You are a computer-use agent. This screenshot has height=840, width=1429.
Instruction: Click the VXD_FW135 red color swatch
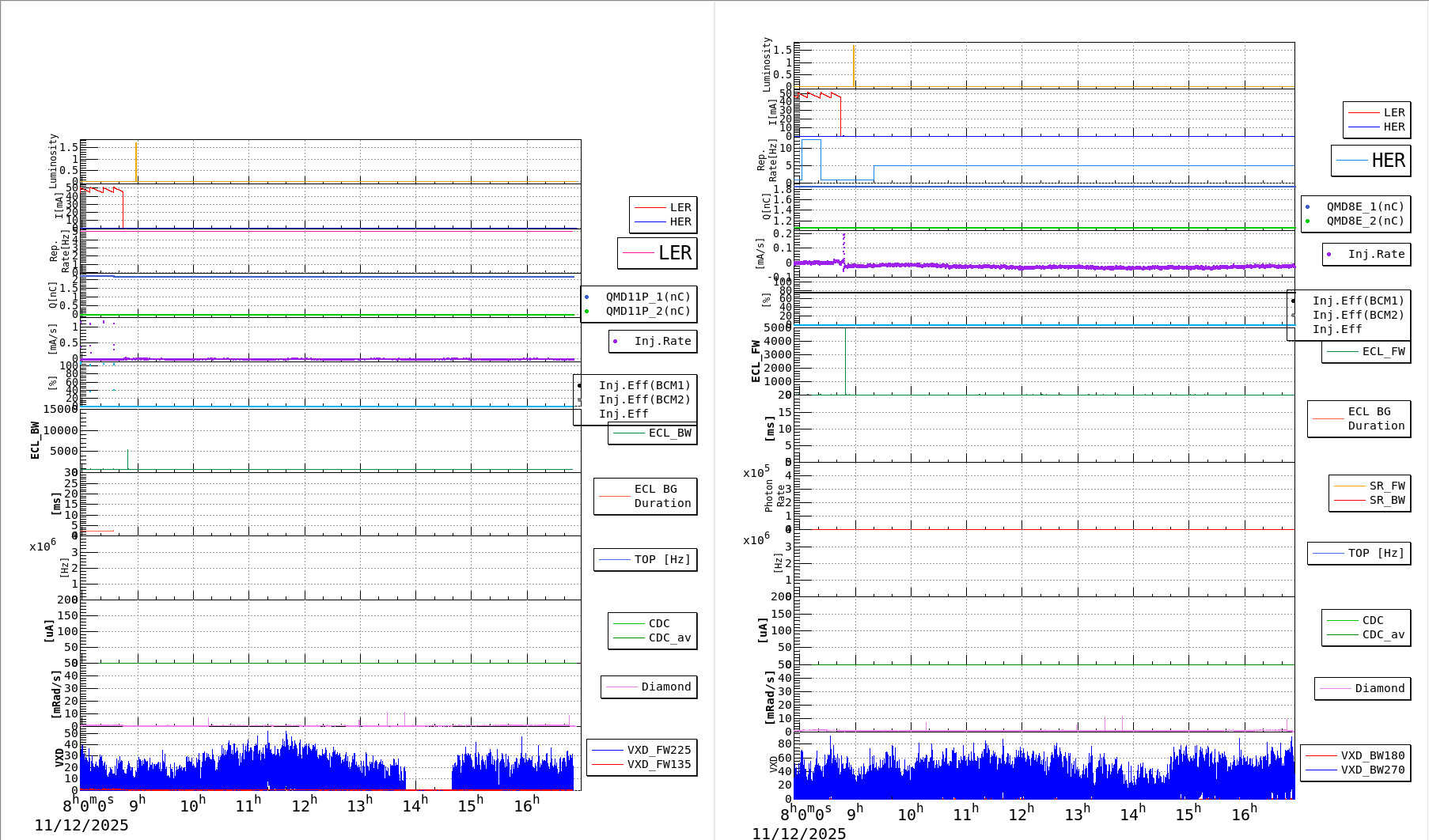(x=605, y=764)
